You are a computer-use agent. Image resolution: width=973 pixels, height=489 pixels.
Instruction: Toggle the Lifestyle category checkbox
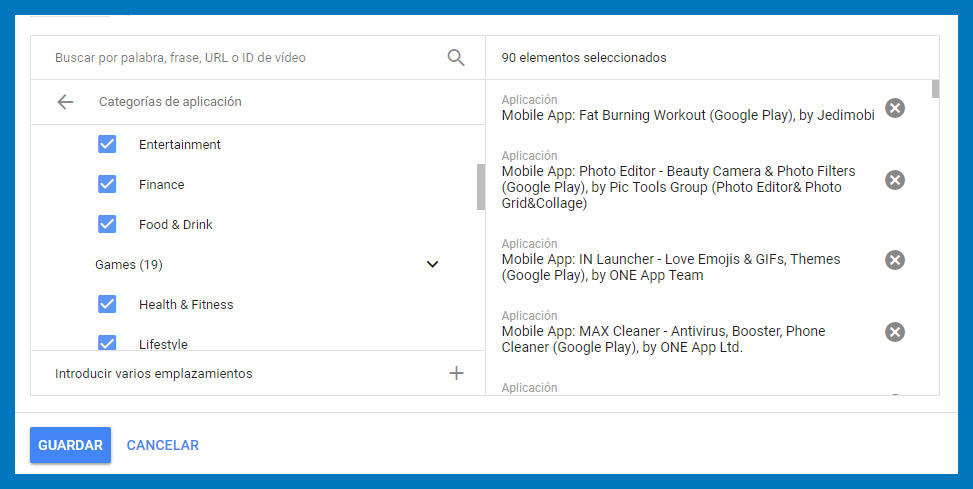107,343
